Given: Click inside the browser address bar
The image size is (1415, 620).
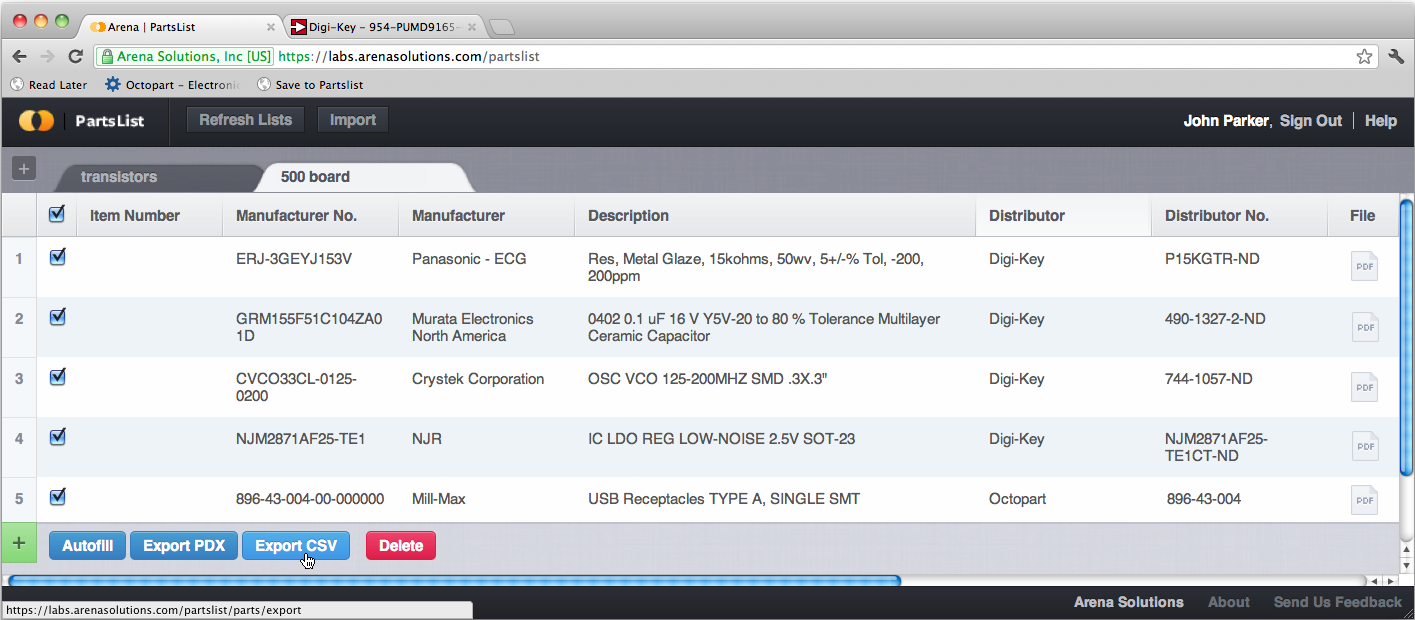Looking at the screenshot, I should 700,57.
